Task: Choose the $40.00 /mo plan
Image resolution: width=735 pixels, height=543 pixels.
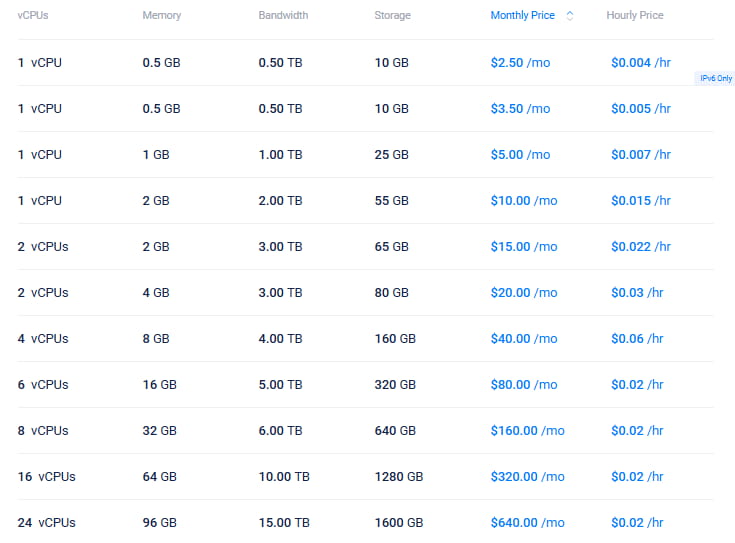Action: [x=524, y=339]
